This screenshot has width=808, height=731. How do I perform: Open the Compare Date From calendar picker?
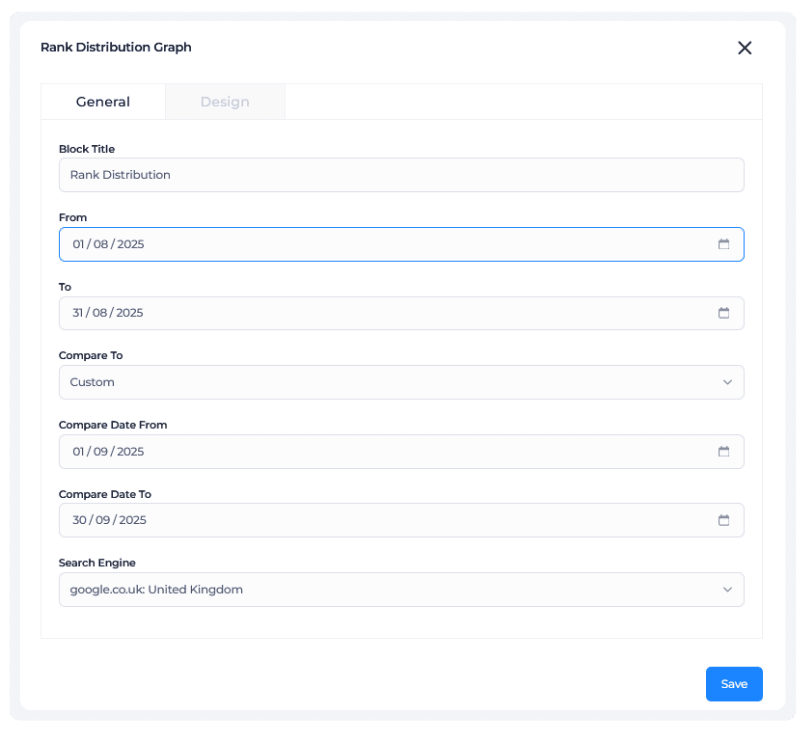[x=724, y=451]
